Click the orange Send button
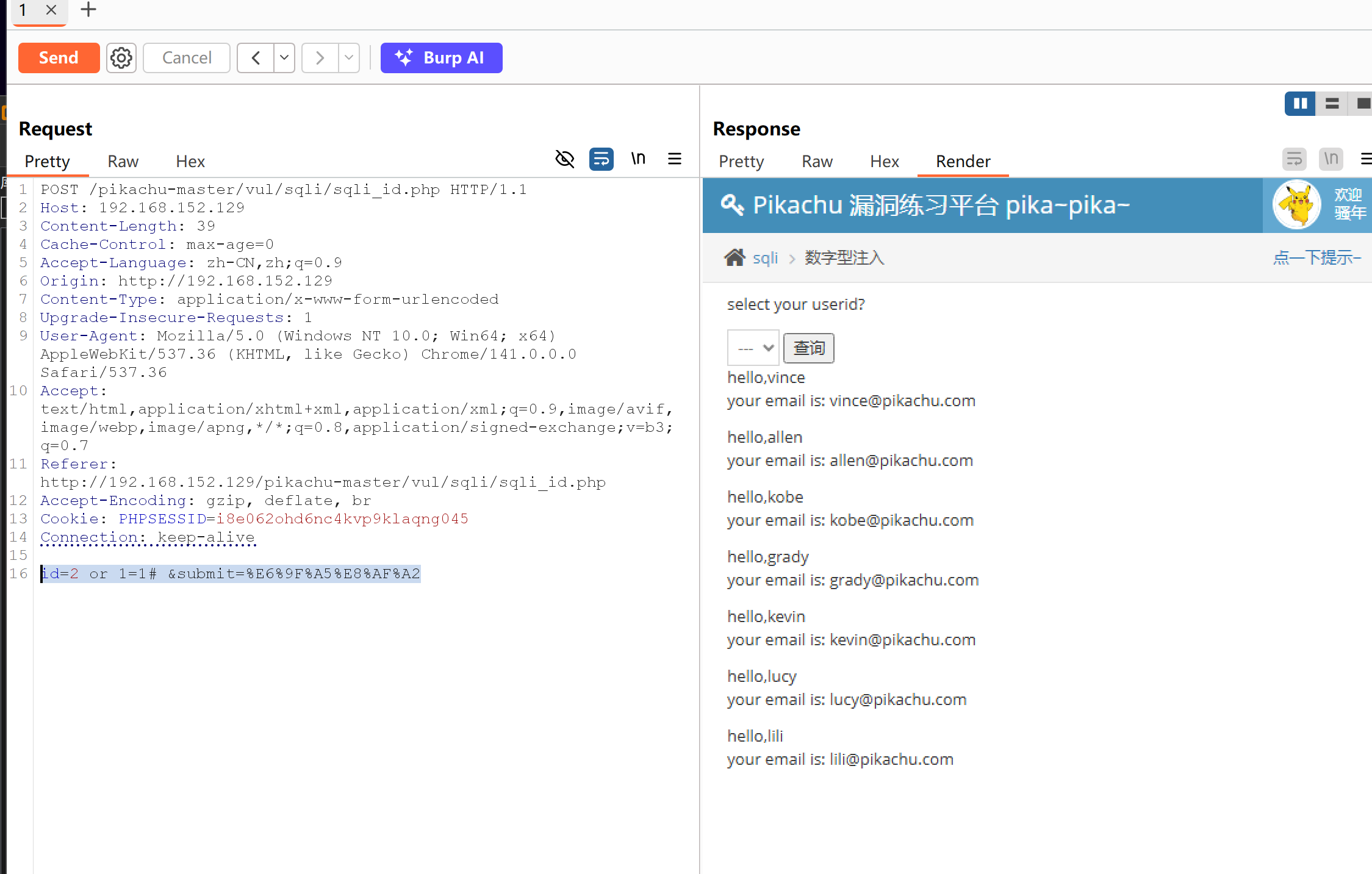Viewport: 1372px width, 874px height. [x=59, y=58]
